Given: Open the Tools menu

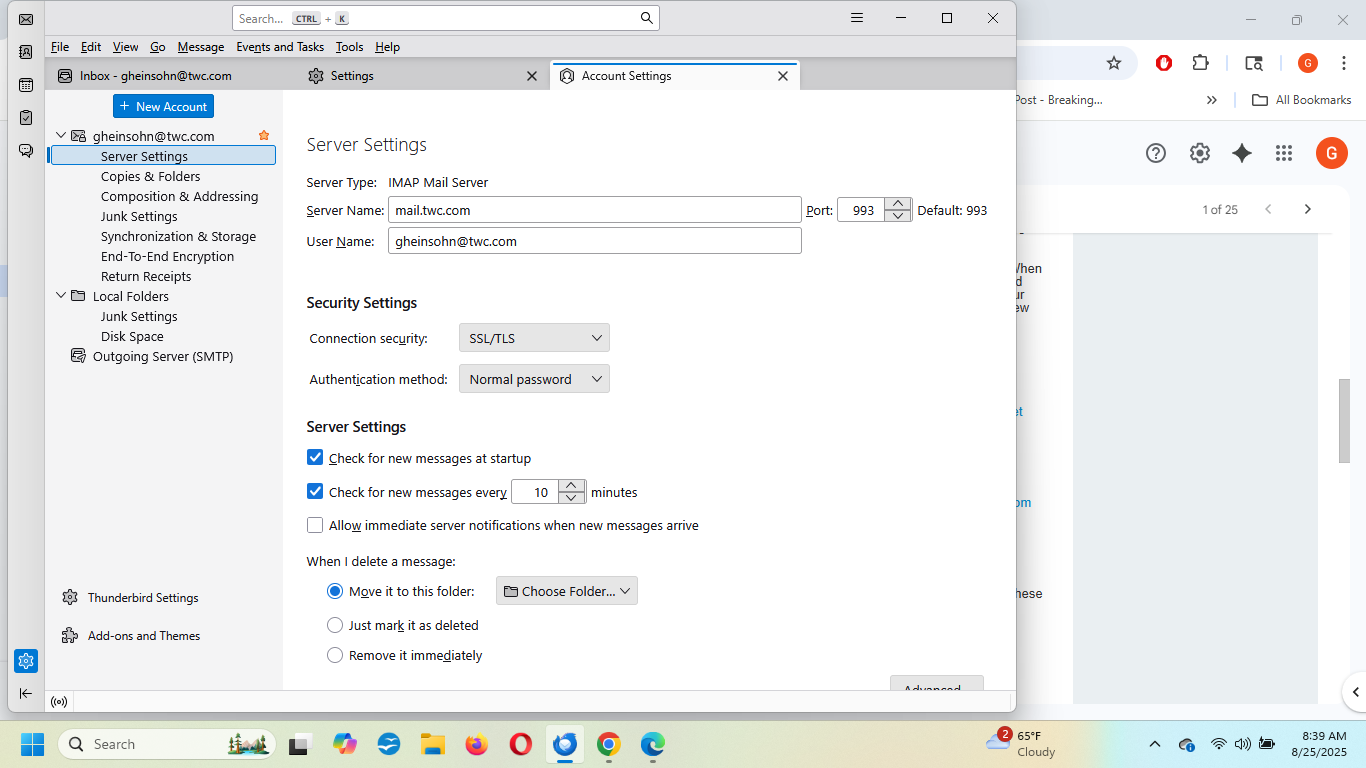Looking at the screenshot, I should [349, 47].
